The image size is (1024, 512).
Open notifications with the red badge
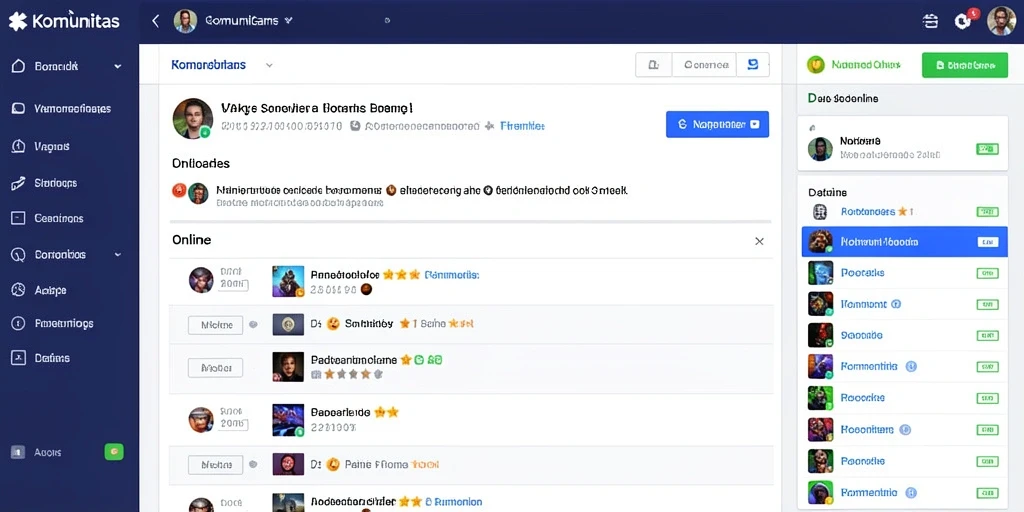[x=964, y=20]
